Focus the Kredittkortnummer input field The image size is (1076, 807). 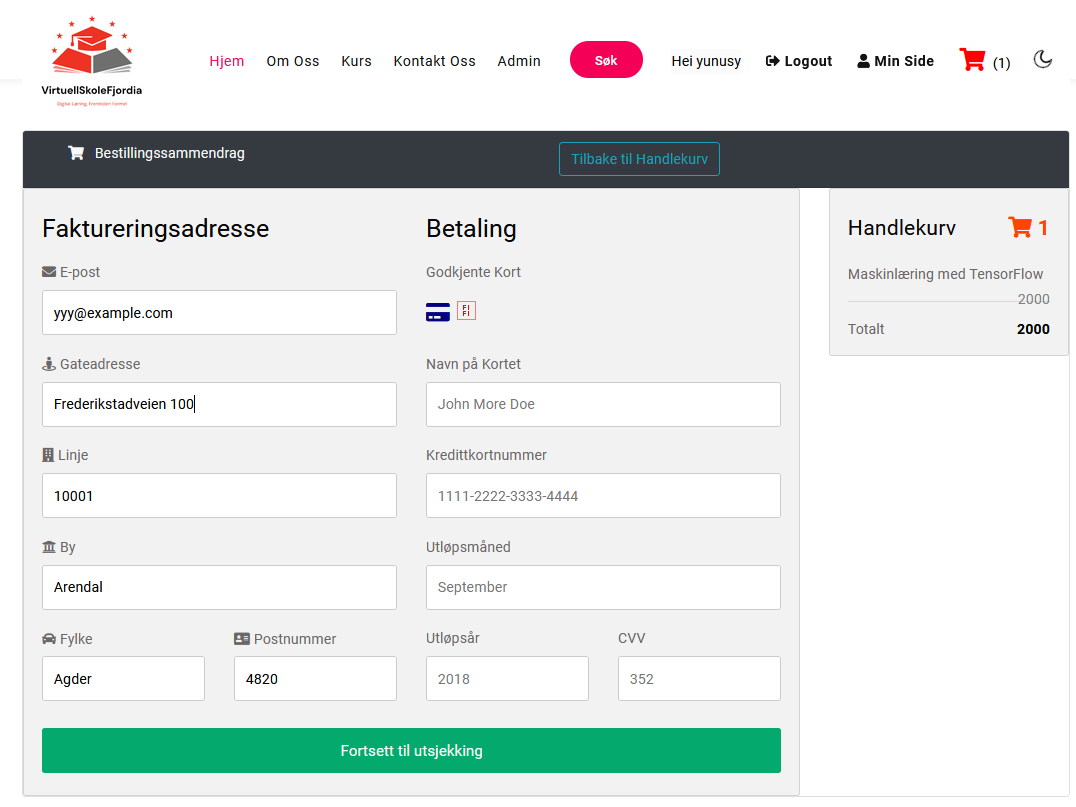603,496
